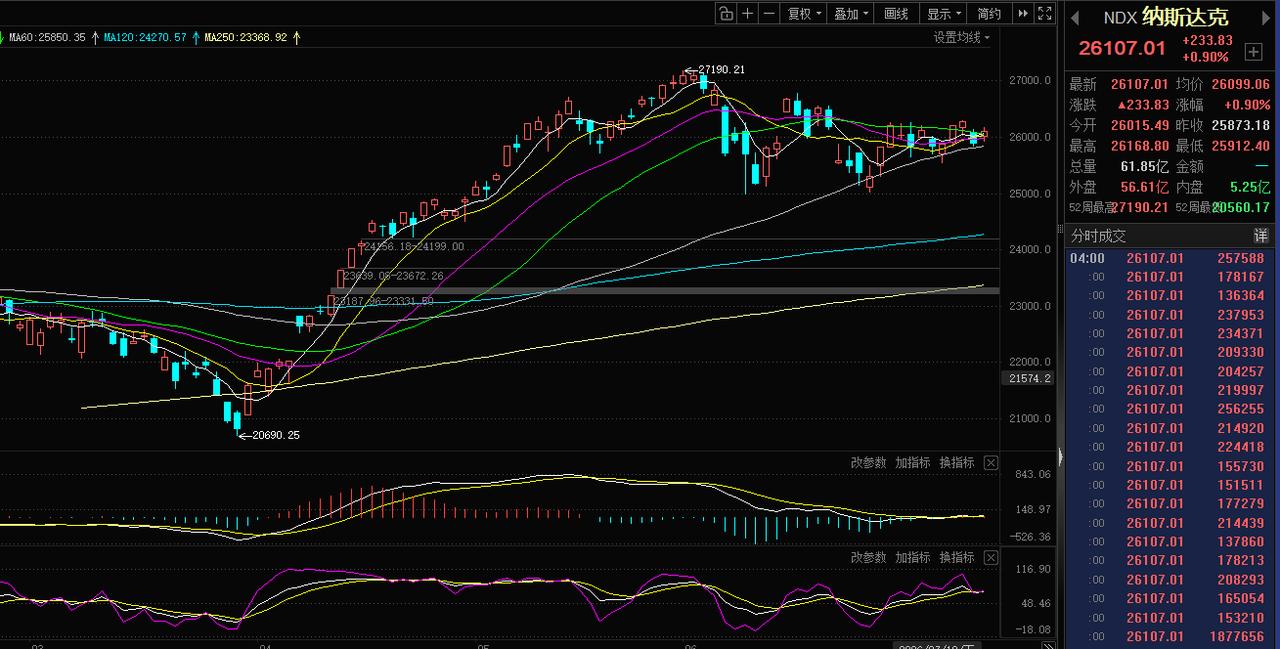
Task: Click 换指标 in the KDJ oscillator panel
Action: 956,558
